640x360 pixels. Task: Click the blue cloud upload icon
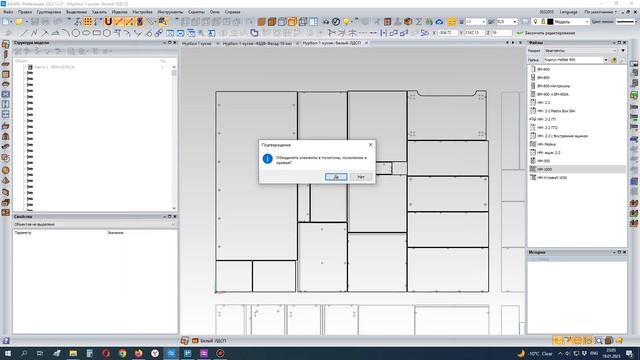coord(439,22)
